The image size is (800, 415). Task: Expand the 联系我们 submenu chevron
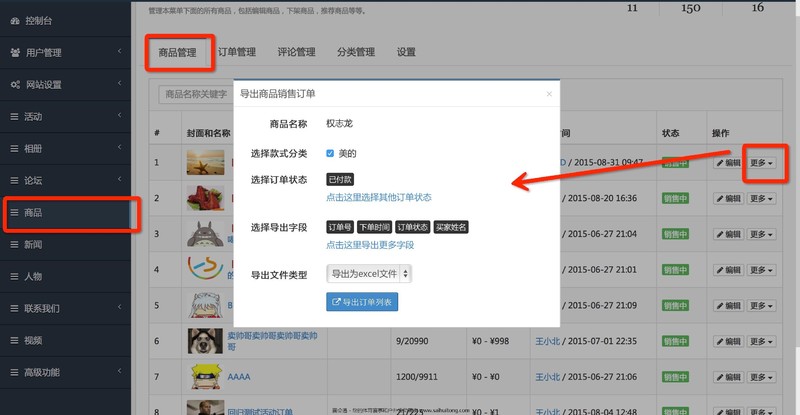(119, 307)
